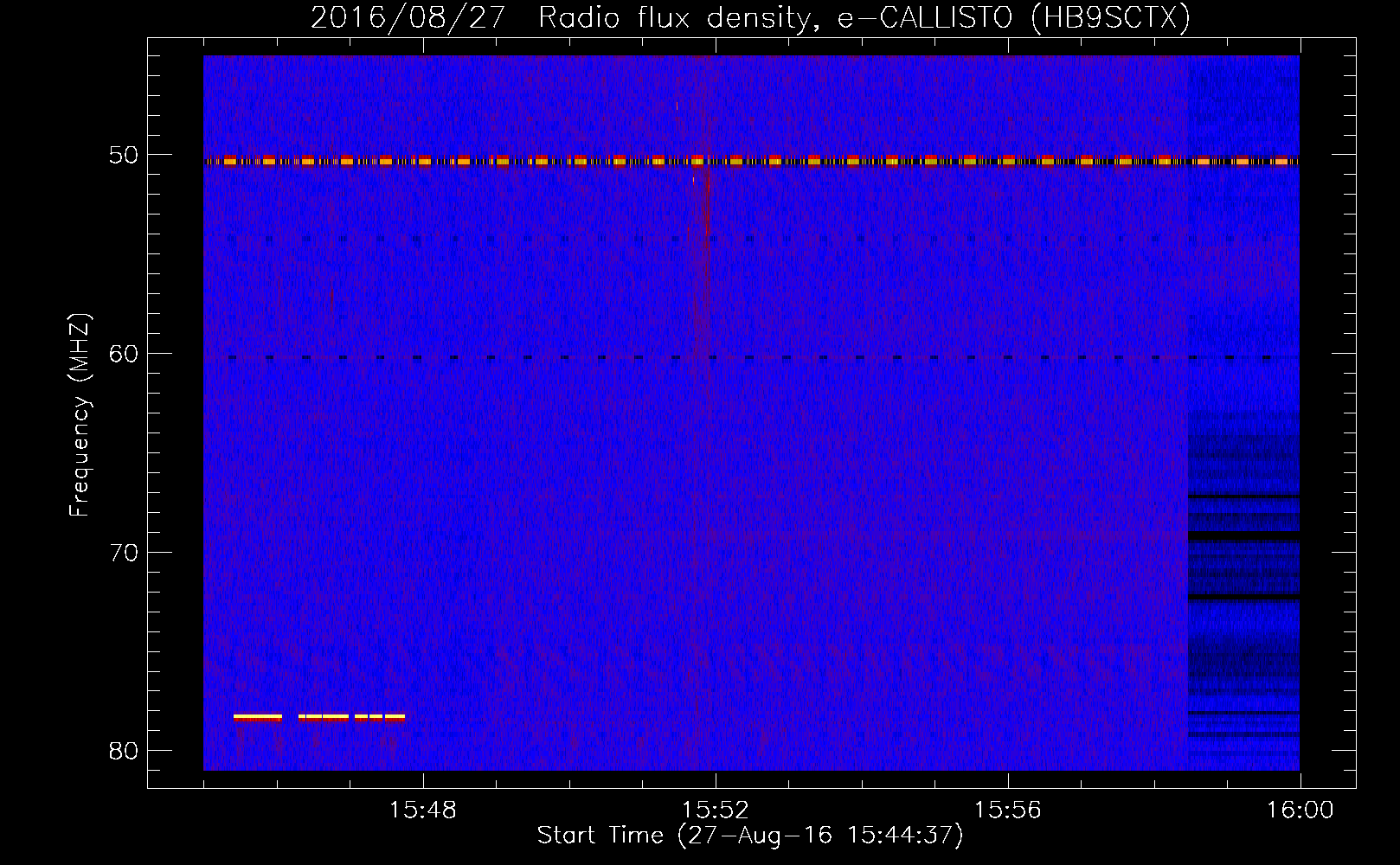Click the 16:00 time tick label
The height and width of the screenshot is (865, 1400).
(x=1300, y=811)
